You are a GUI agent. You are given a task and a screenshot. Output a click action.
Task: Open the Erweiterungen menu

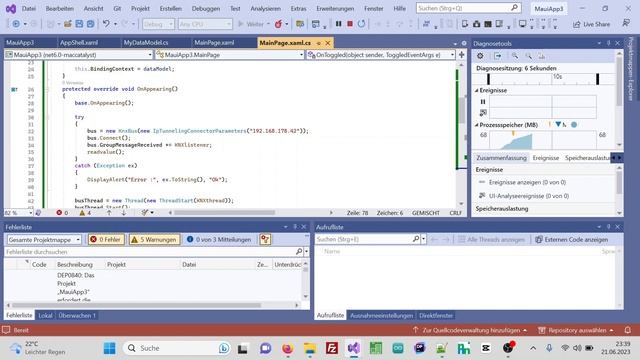click(335, 9)
